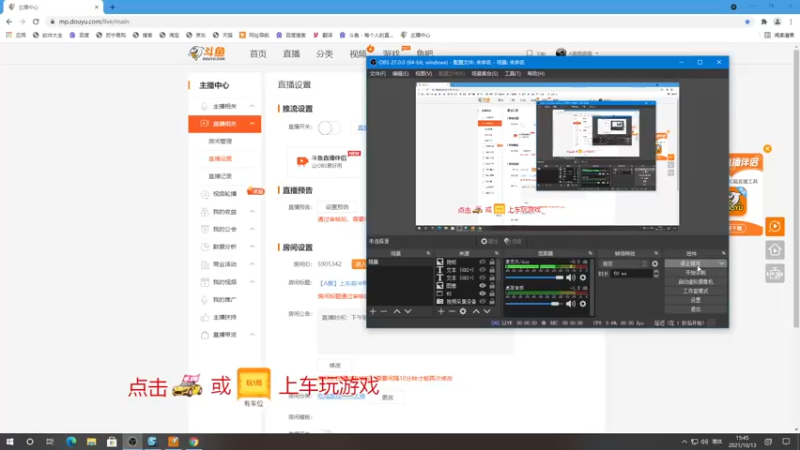Screen dimensions: 800x450
Task: Mute the 桌面音频 speaker icon
Action: click(570, 304)
